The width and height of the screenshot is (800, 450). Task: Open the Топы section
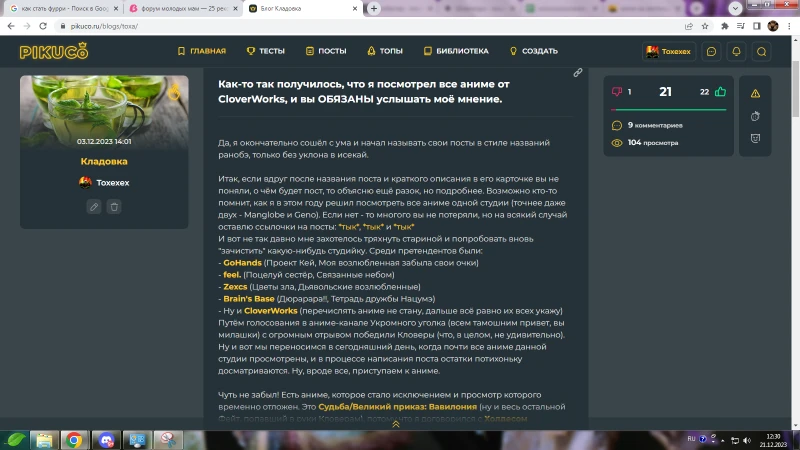385,51
